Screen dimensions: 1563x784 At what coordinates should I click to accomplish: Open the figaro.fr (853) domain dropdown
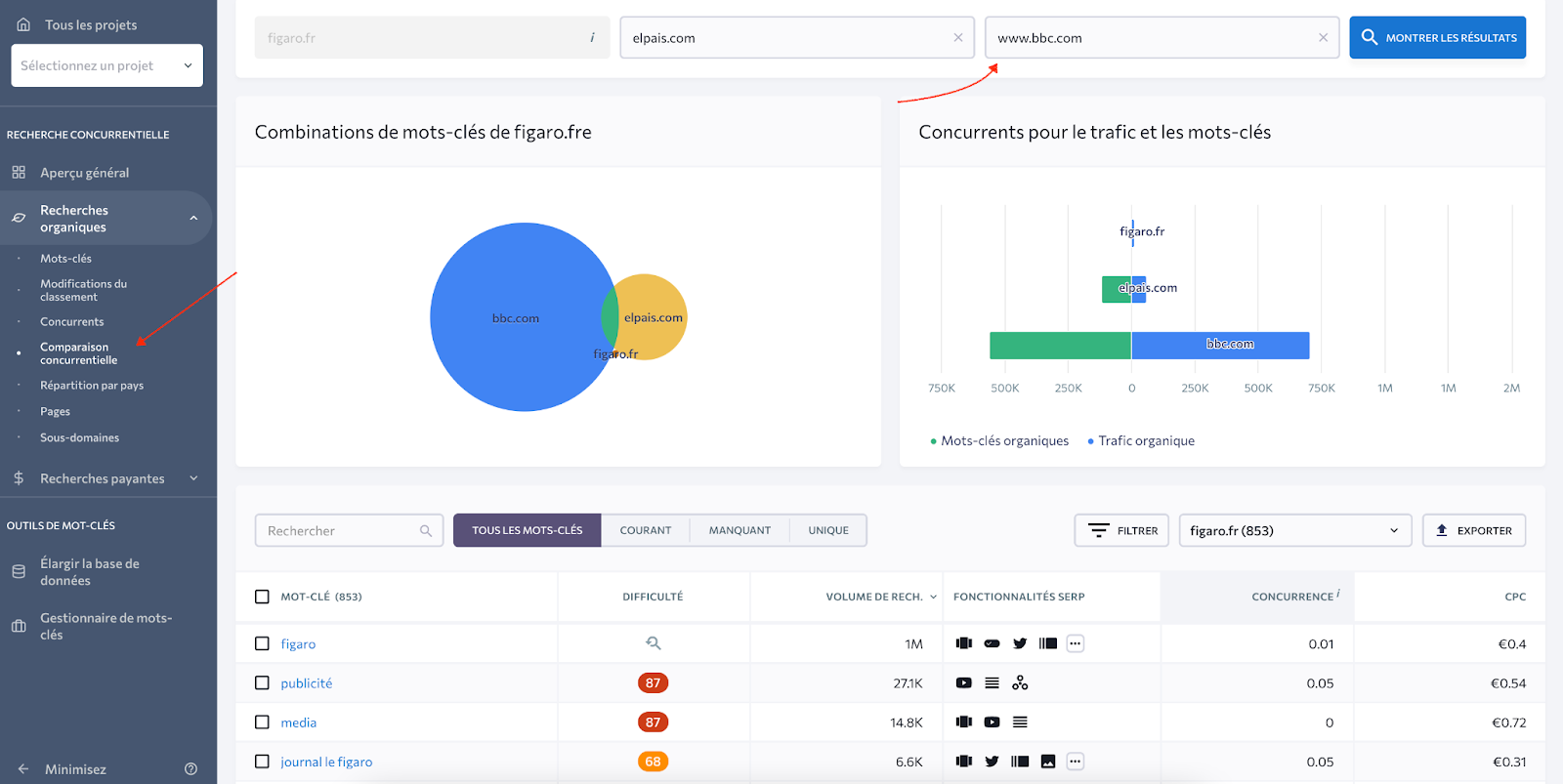click(x=1295, y=530)
